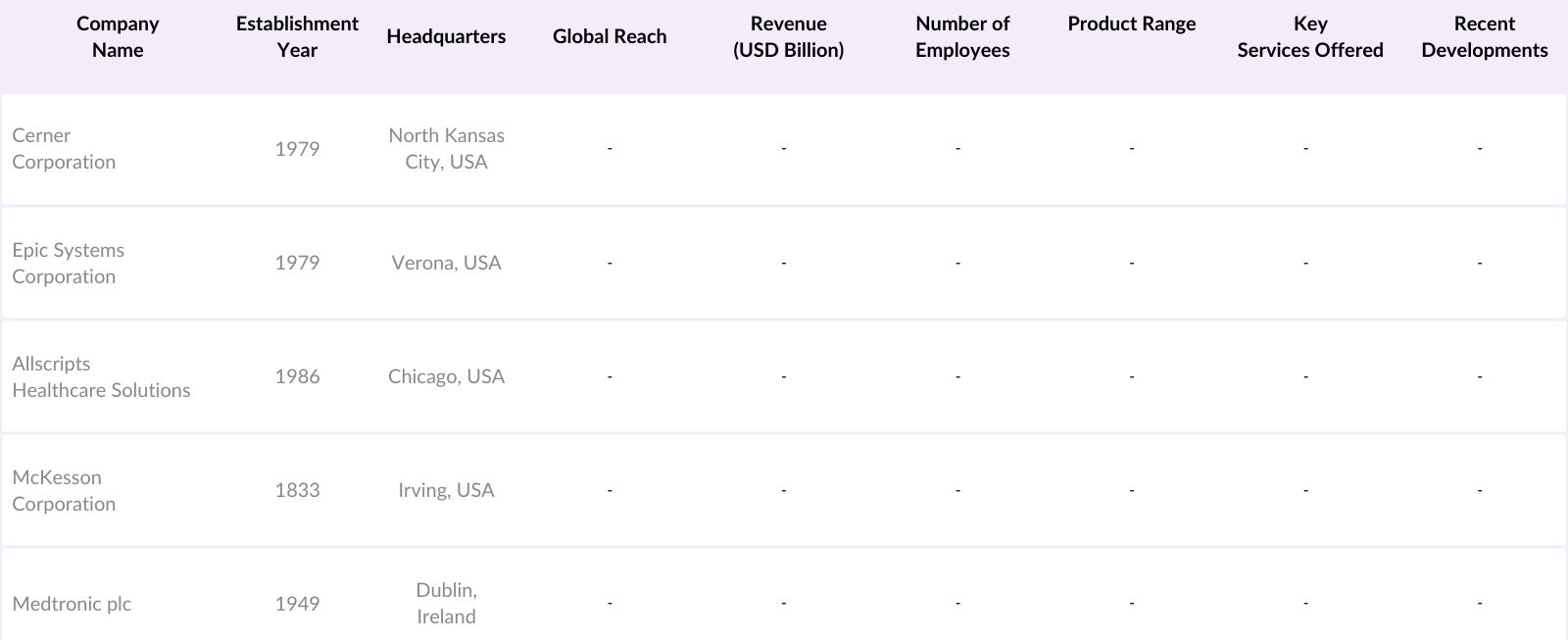Select the Allscripts Healthcare Solutions cell
The width and height of the screenshot is (1568, 640).
pos(101,376)
